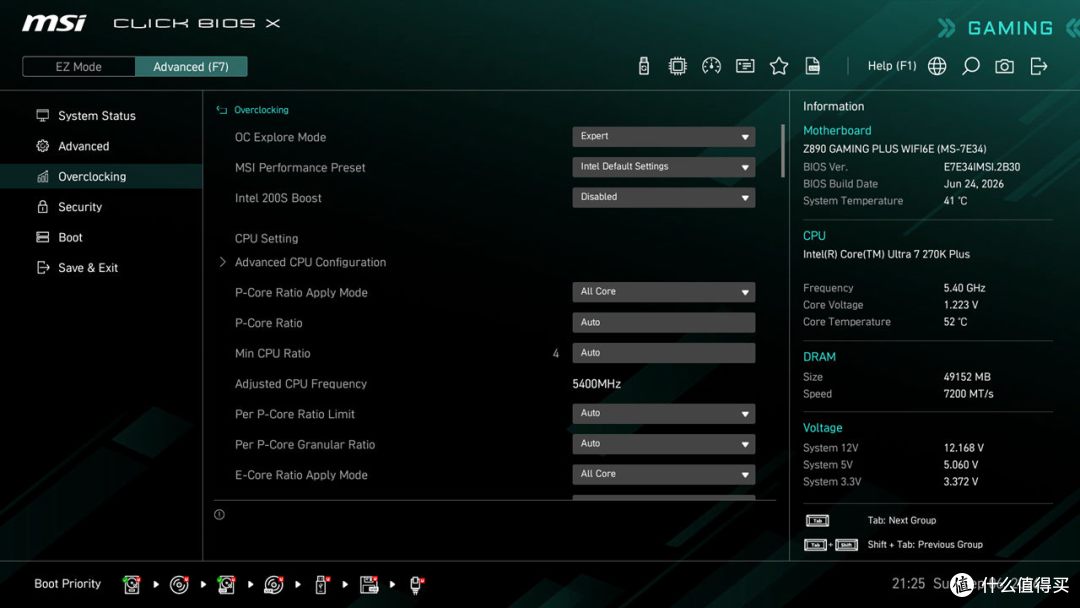This screenshot has width=1080, height=608.
Task: Select internal hard disk boot device icon
Action: point(132,585)
